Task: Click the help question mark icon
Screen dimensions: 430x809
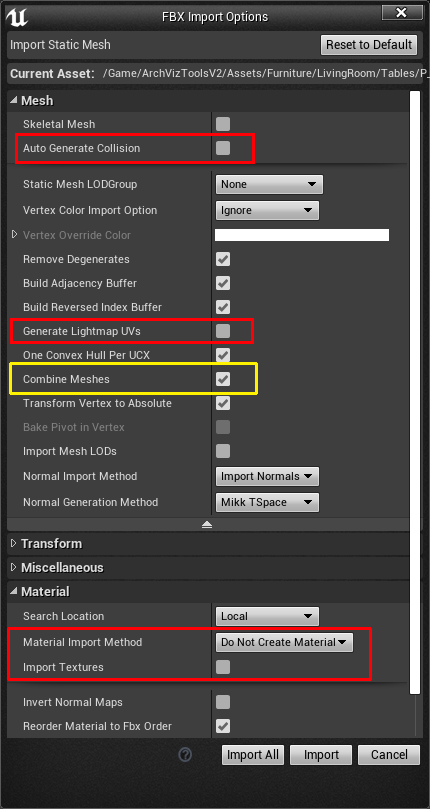Action: click(x=185, y=755)
